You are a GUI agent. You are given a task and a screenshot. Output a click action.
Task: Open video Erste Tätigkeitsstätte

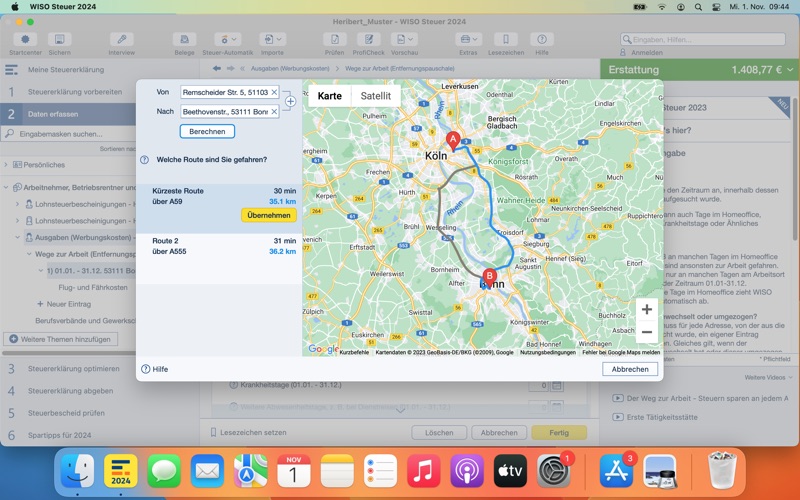tap(655, 417)
